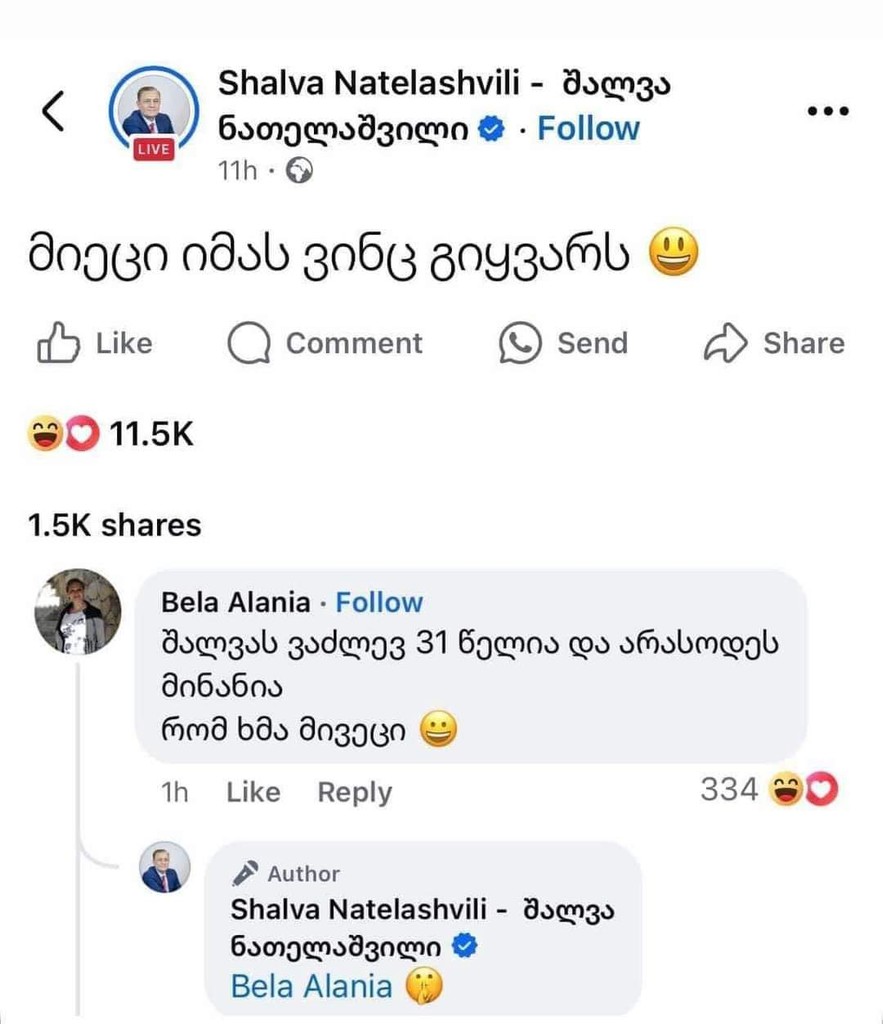Screen dimensions: 883x1024
Task: Open the 334 reactions on the comment
Action: tap(769, 790)
